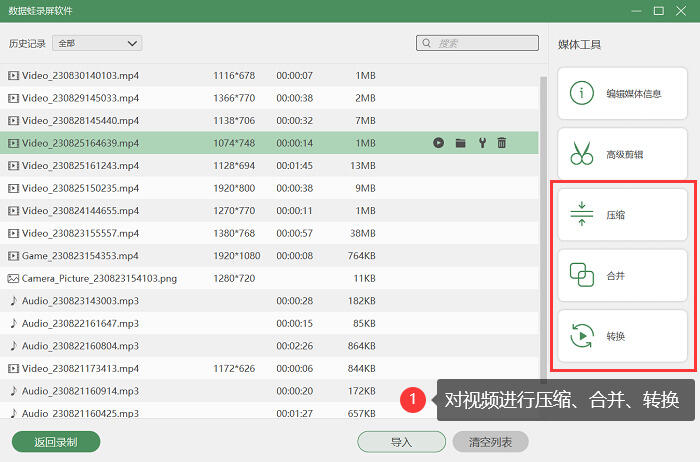Open folder location of highlighted video

click(460, 143)
